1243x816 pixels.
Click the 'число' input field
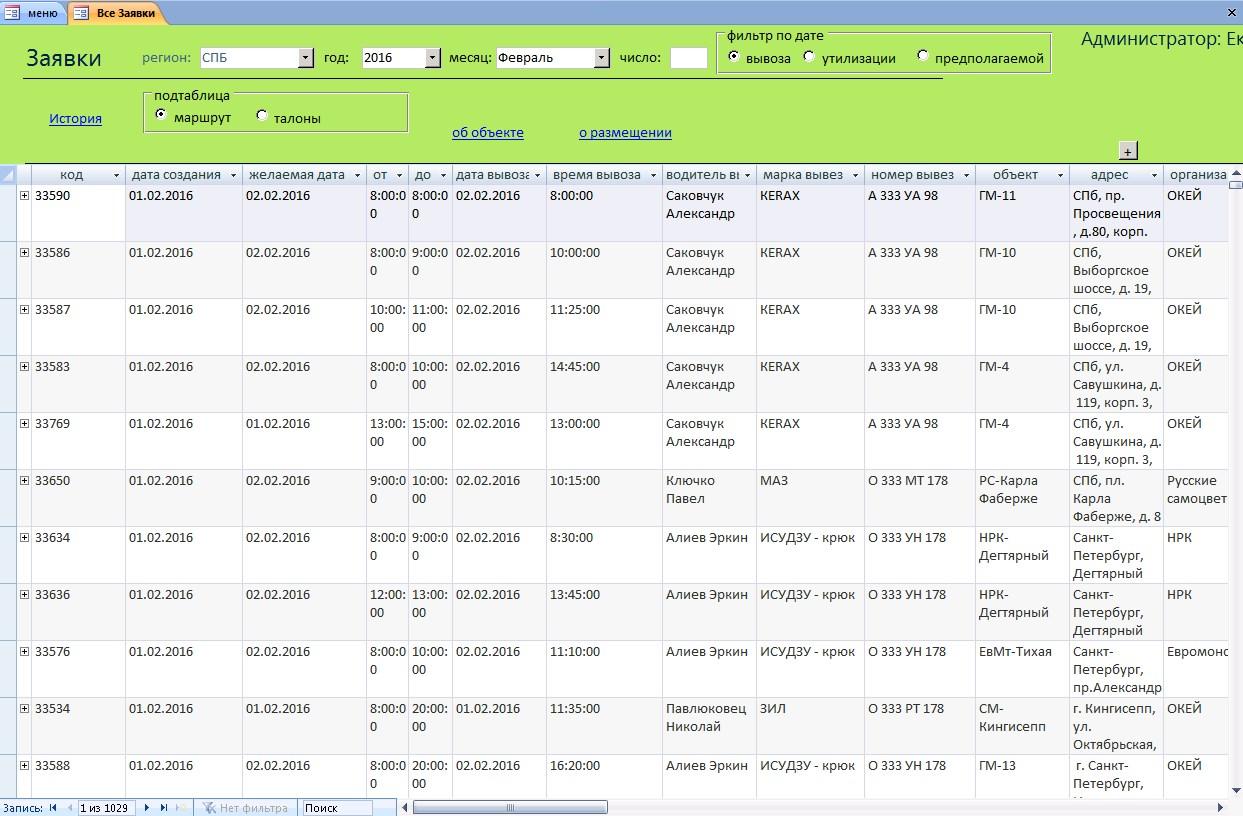(689, 58)
